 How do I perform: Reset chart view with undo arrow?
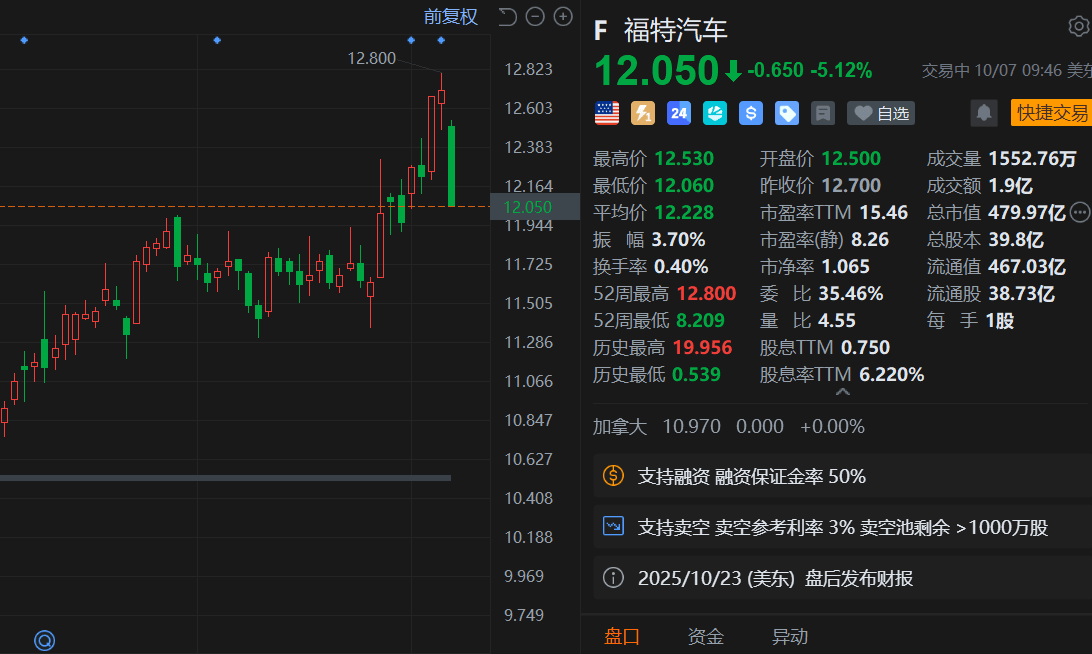[507, 16]
